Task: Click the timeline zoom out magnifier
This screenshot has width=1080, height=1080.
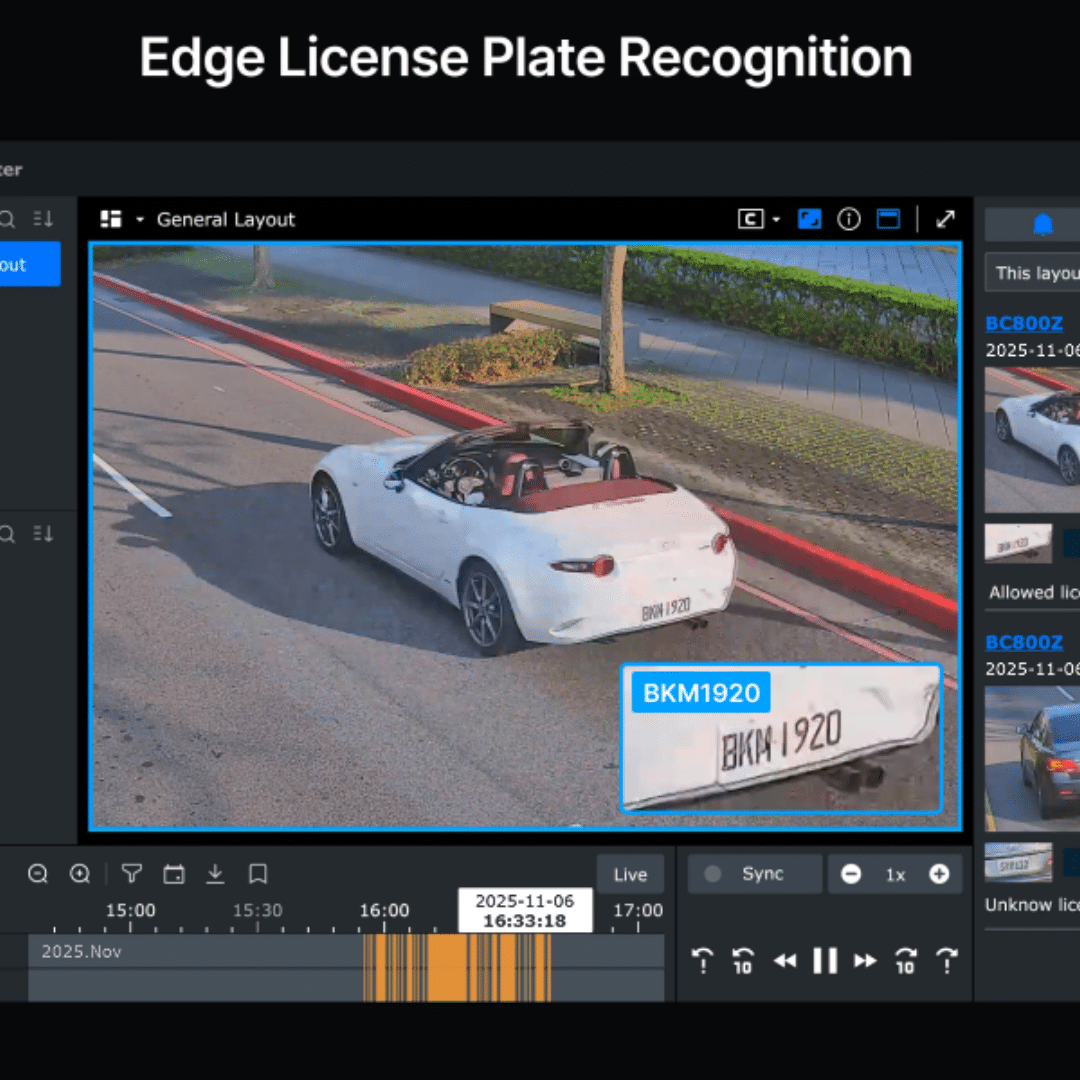Action: [38, 874]
